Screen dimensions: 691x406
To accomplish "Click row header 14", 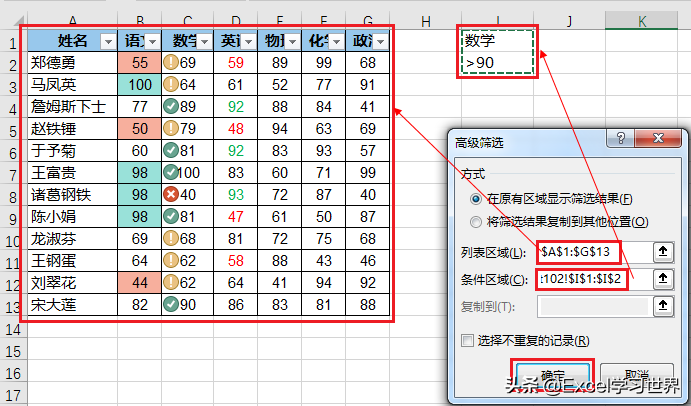I will click(x=13, y=329).
